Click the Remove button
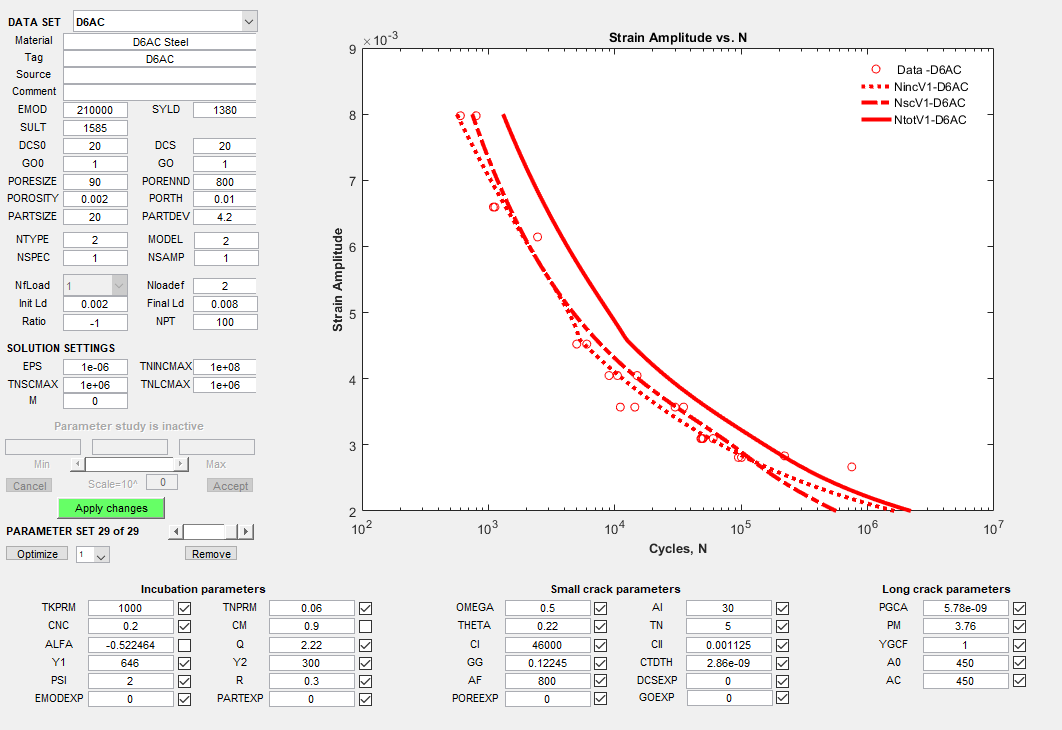Viewport: 1062px width, 730px height. [211, 554]
